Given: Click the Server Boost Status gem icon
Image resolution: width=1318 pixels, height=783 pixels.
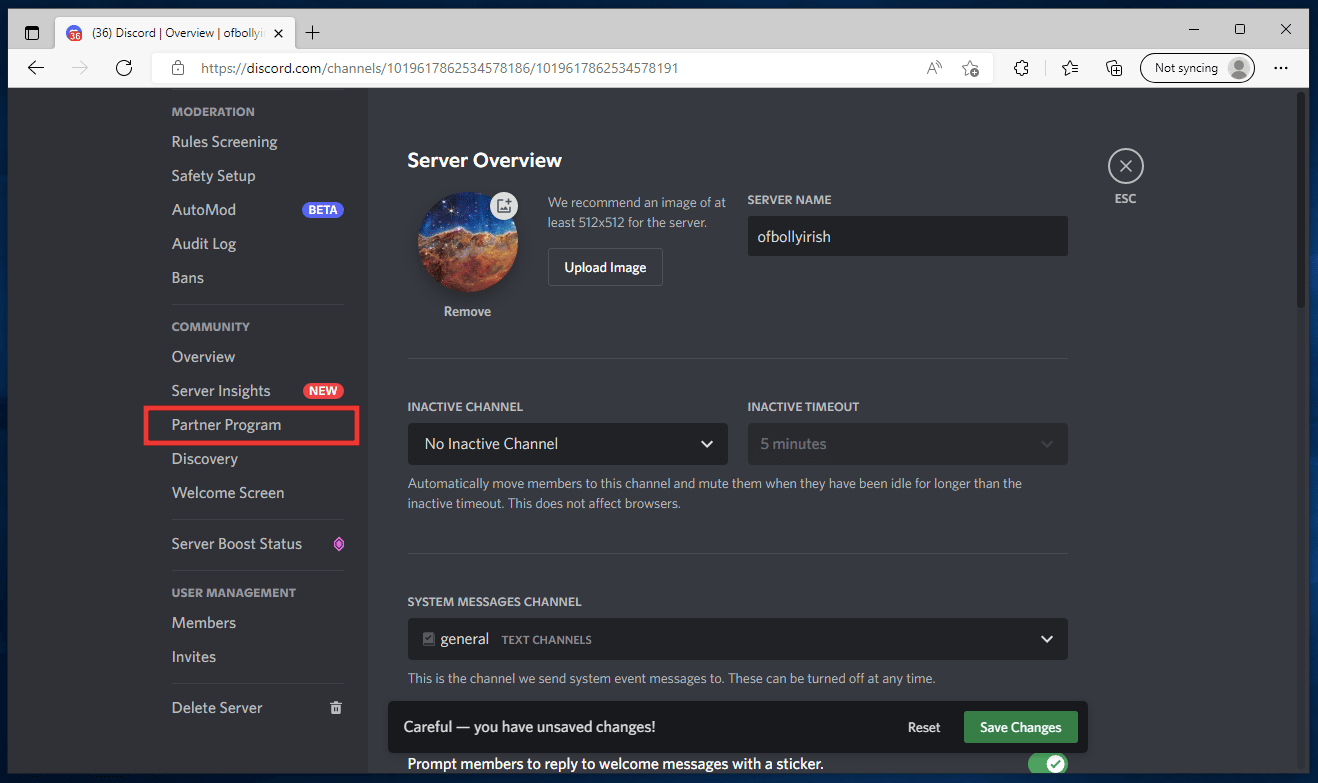Looking at the screenshot, I should click(338, 544).
